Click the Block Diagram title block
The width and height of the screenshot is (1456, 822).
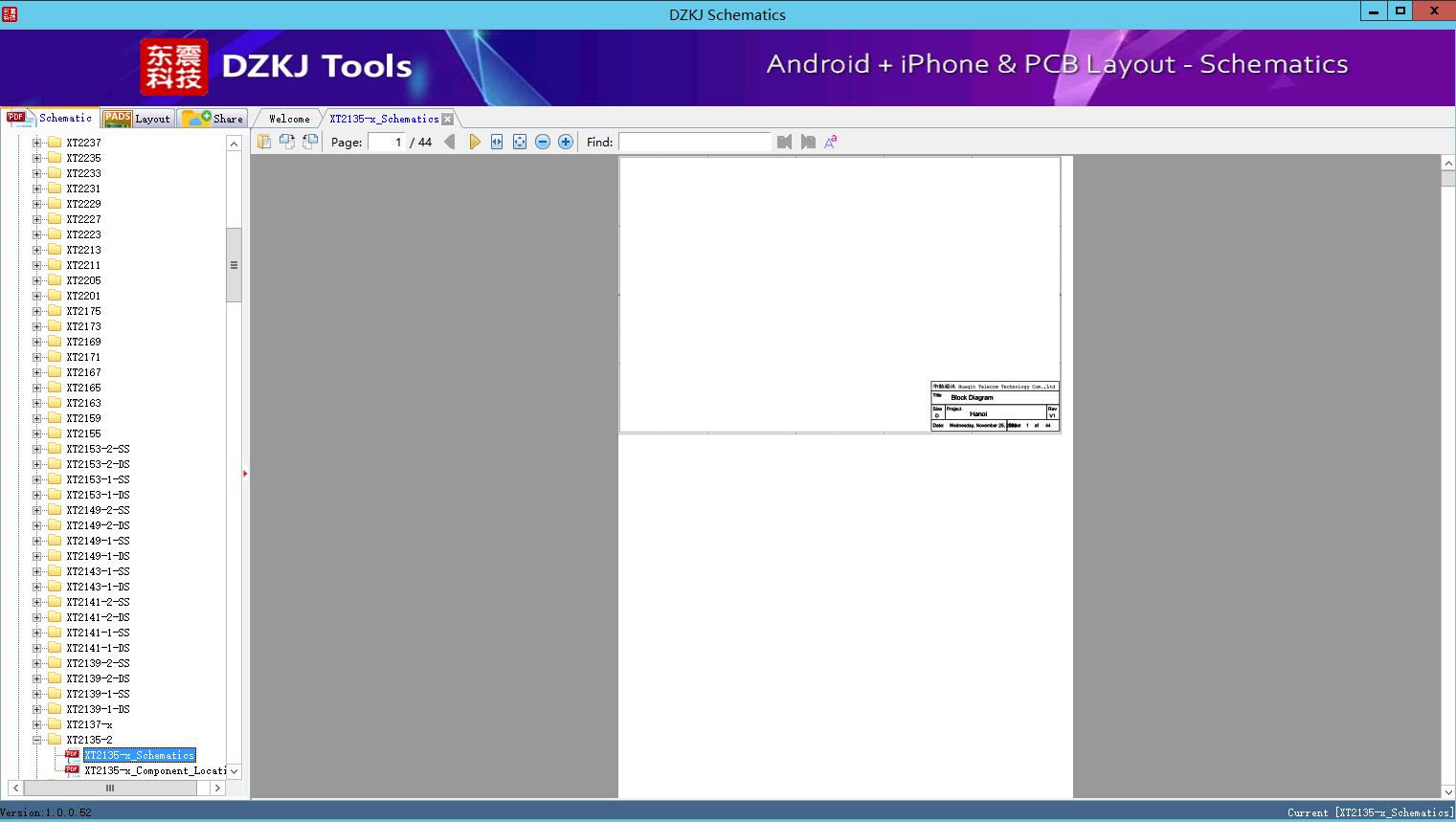click(x=995, y=407)
